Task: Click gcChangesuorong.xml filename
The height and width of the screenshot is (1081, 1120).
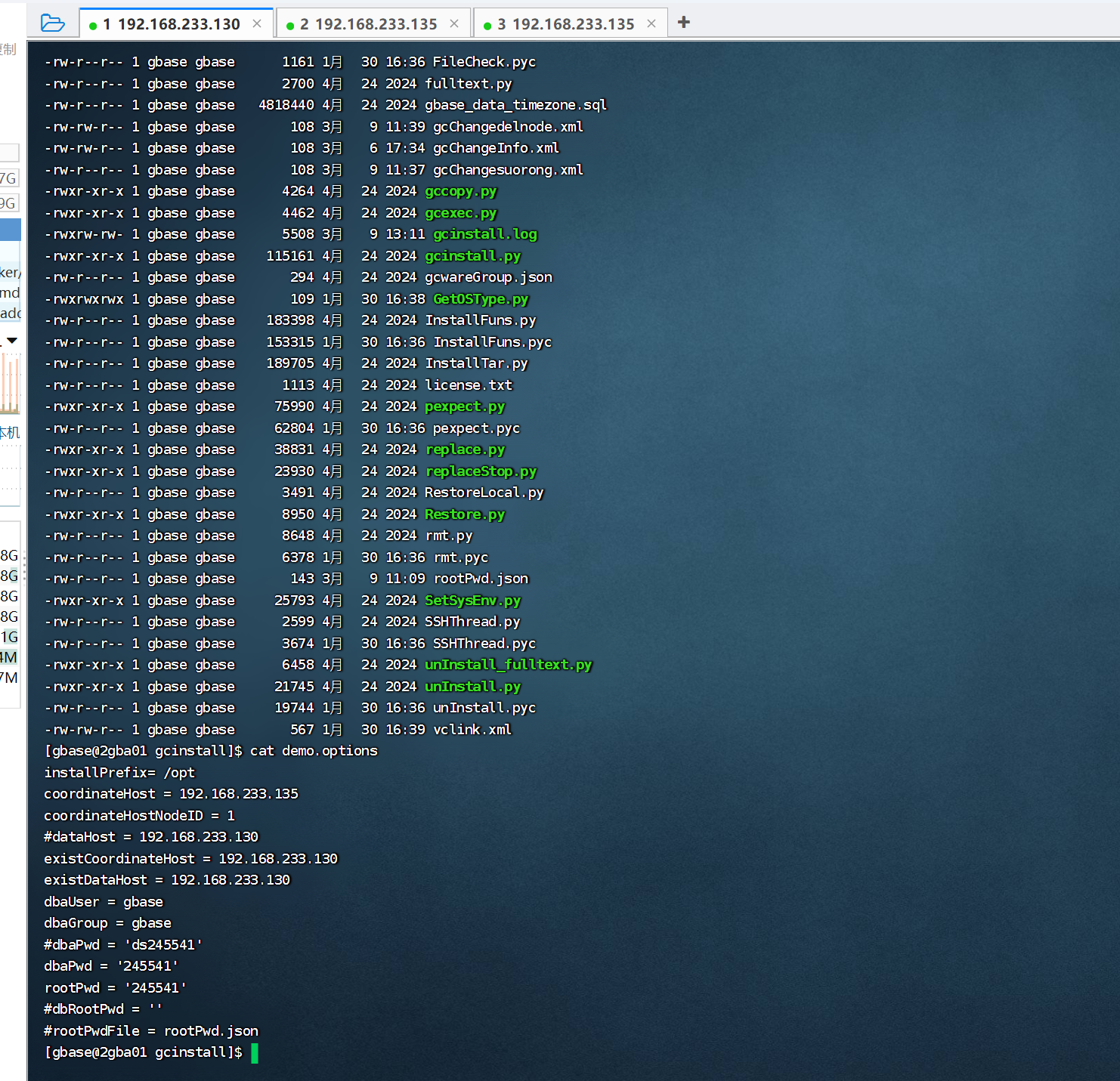Action: click(x=508, y=170)
